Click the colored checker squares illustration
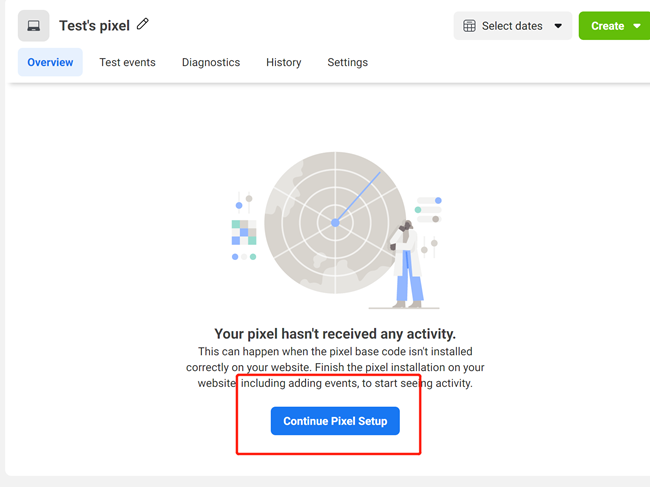 click(x=243, y=233)
